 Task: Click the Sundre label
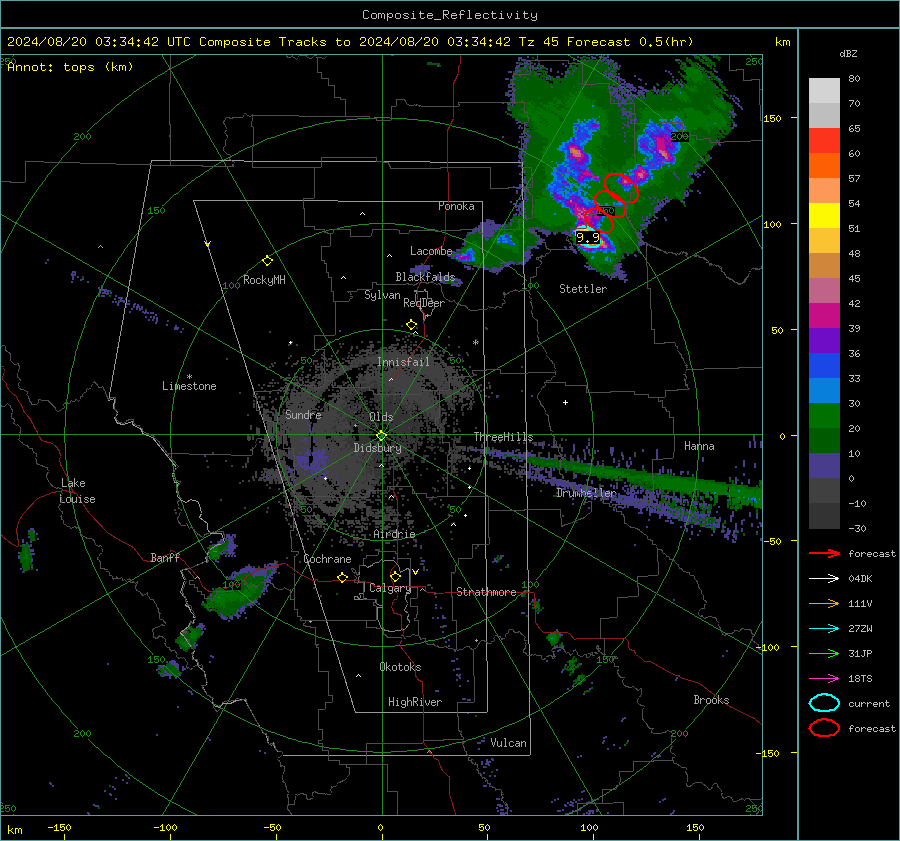point(303,415)
